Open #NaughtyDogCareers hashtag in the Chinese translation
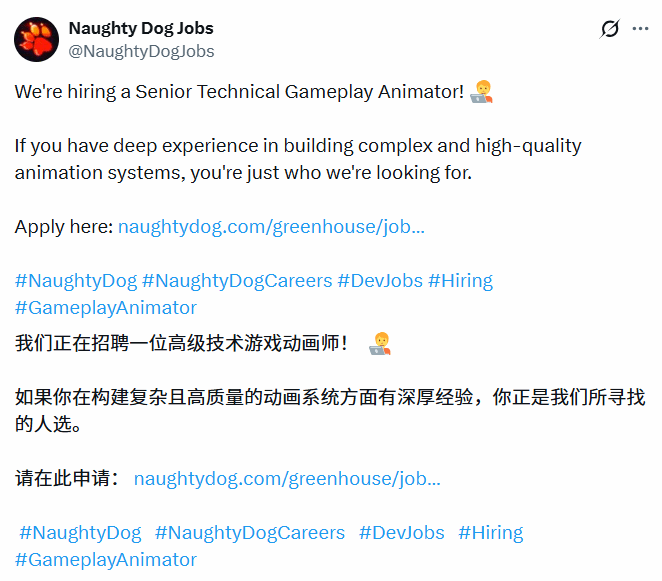Viewport: 662px width, 581px height. (x=250, y=533)
